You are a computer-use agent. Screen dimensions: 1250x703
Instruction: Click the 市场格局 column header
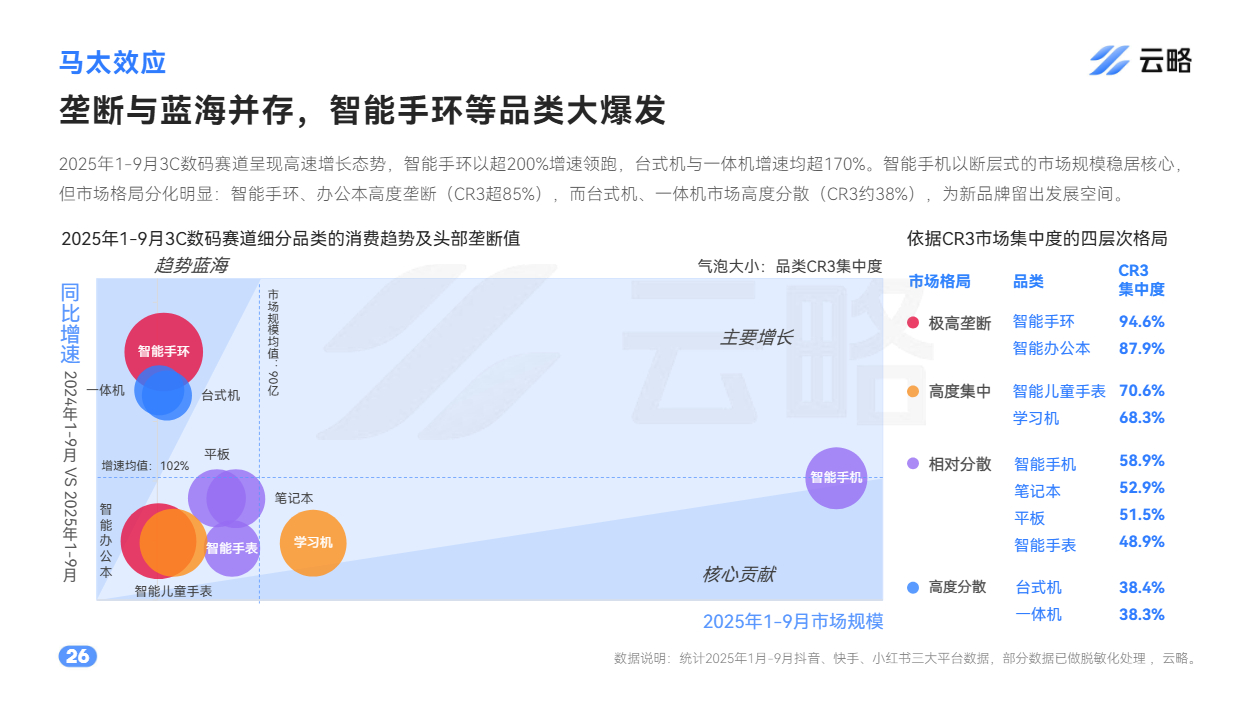pos(939,281)
